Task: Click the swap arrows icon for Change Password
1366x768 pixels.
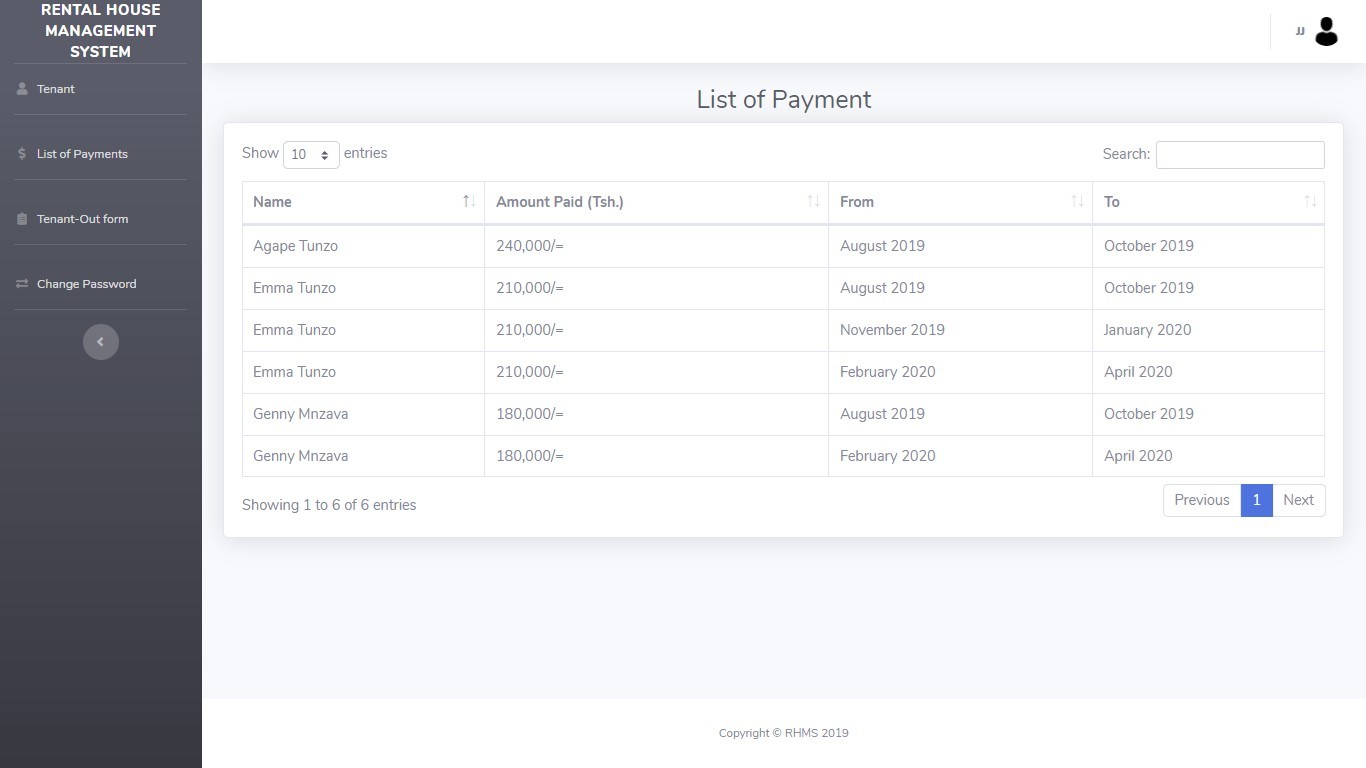Action: [x=22, y=284]
